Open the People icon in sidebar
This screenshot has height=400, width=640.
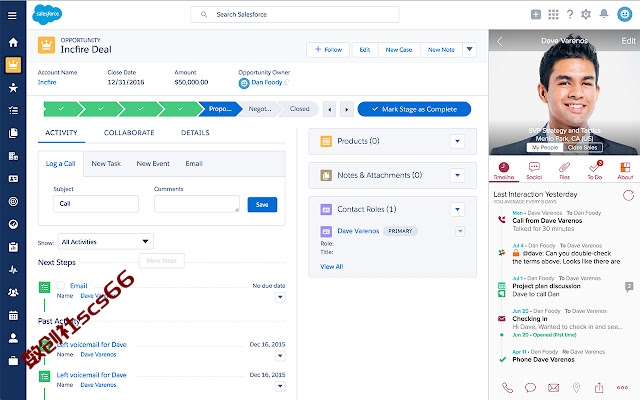[x=13, y=338]
